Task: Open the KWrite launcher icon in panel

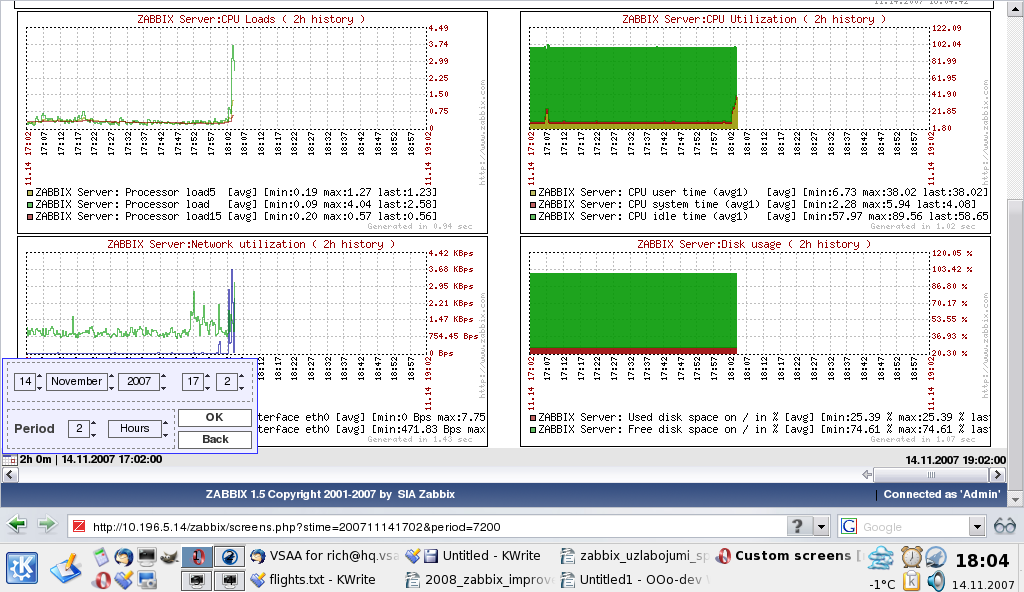Action: [123, 580]
